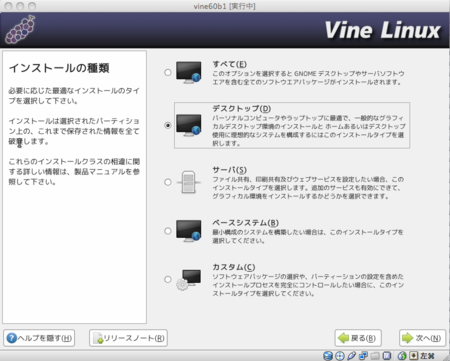Image resolution: width=450 pixels, height=361 pixels.
Task: Click the host key 左⌘ indicator
Action: pyautogui.click(x=427, y=356)
